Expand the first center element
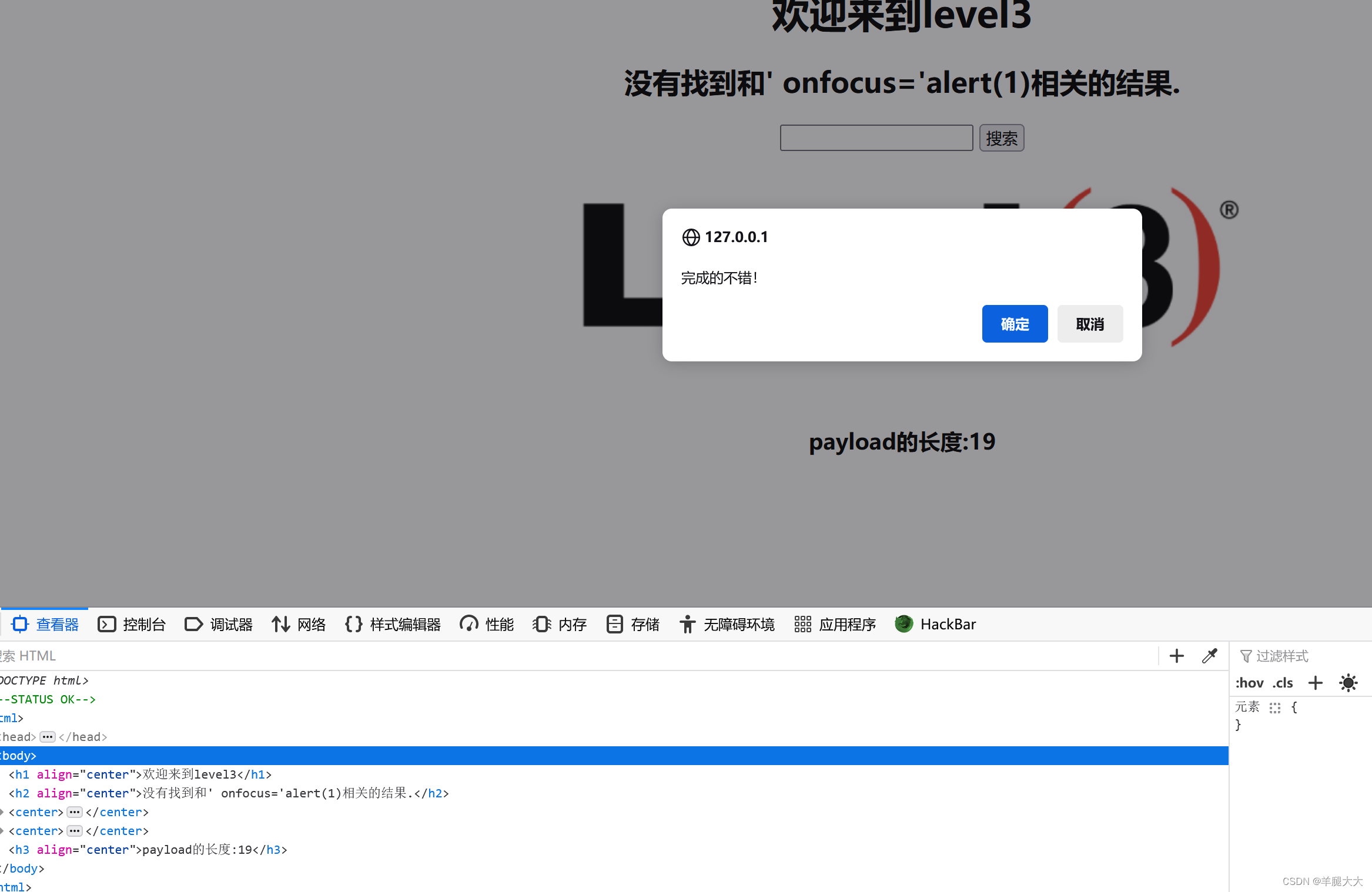 (74, 812)
